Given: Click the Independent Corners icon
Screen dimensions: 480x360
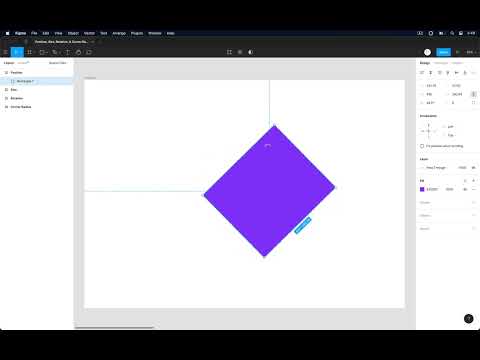Looking at the screenshot, I should tap(473, 103).
